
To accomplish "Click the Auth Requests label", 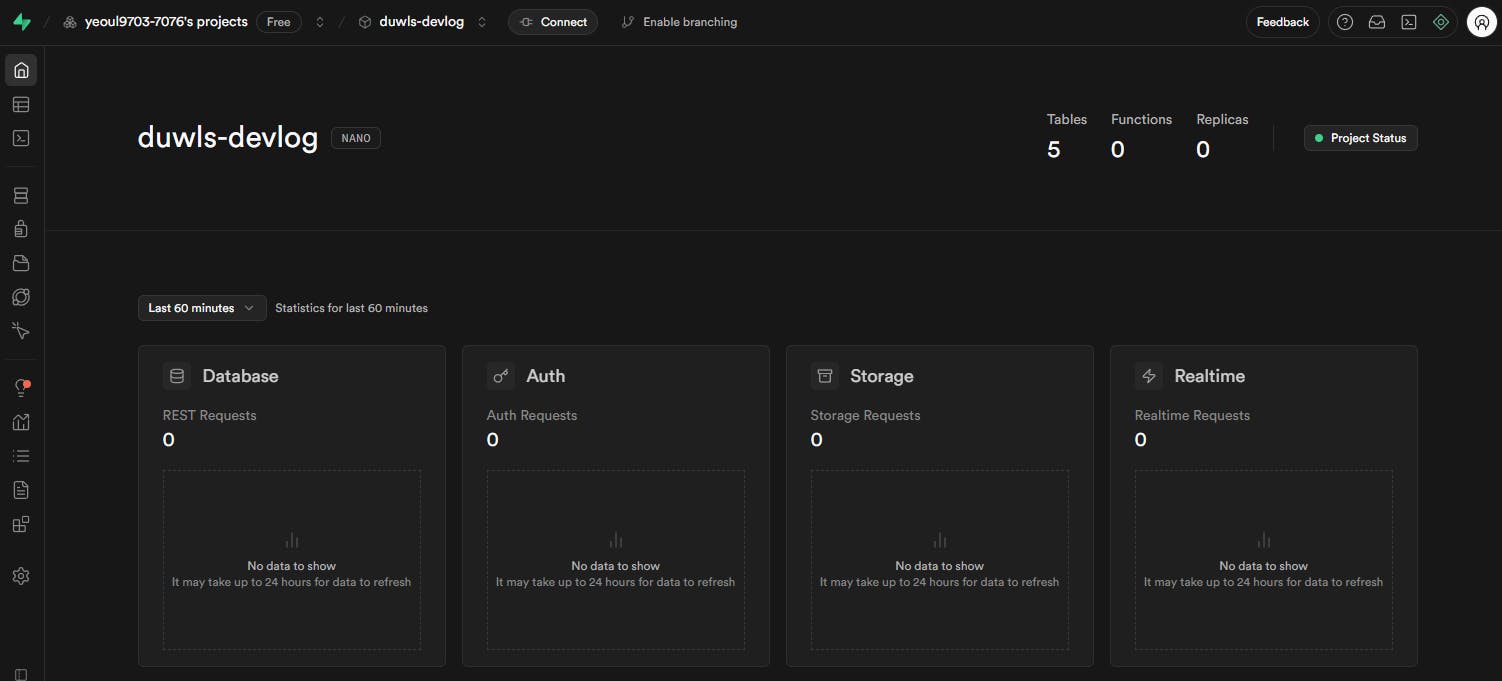I will [532, 415].
